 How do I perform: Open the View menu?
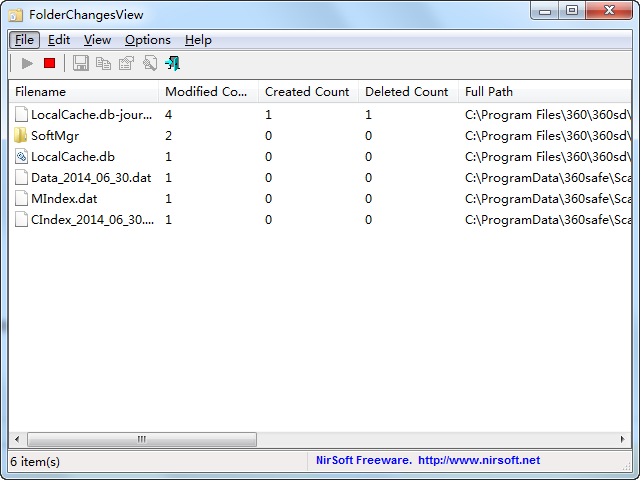click(x=97, y=40)
